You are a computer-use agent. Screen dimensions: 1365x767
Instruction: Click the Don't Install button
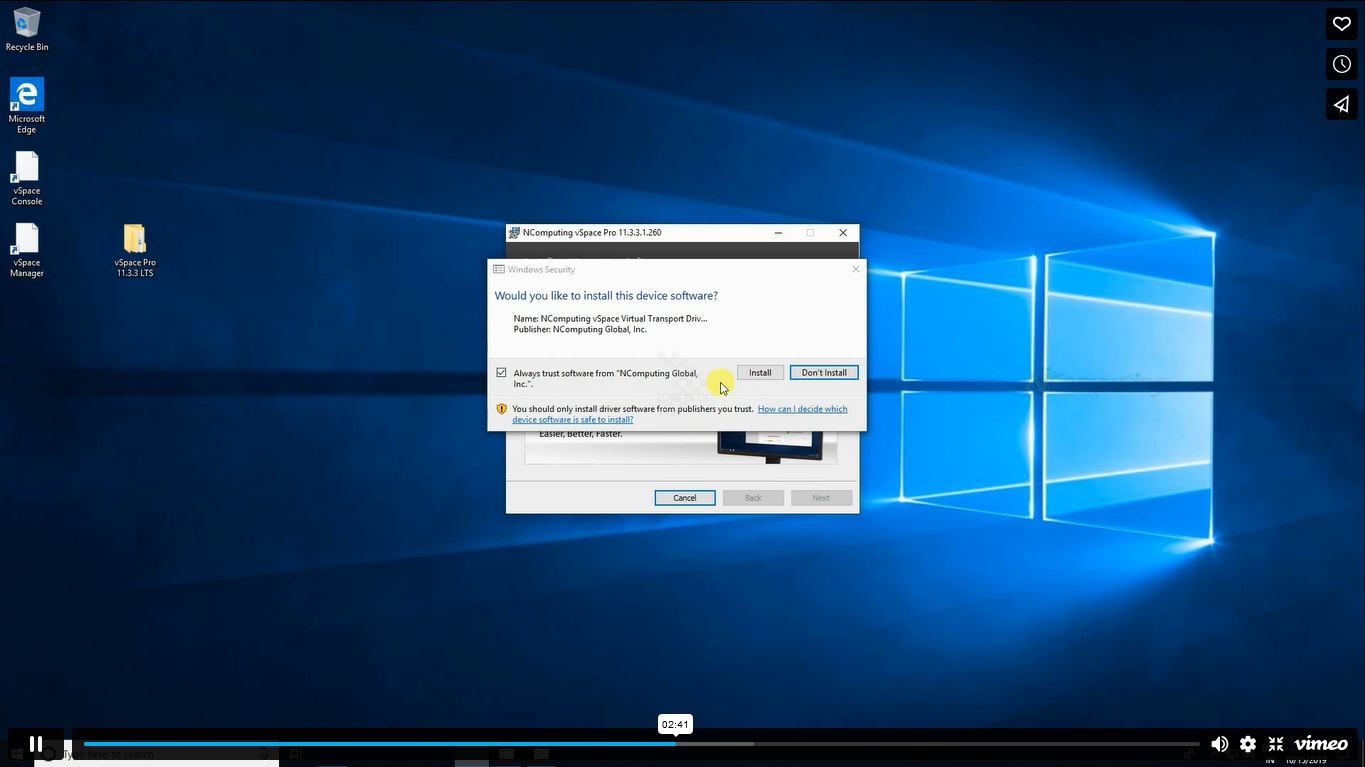(x=824, y=373)
